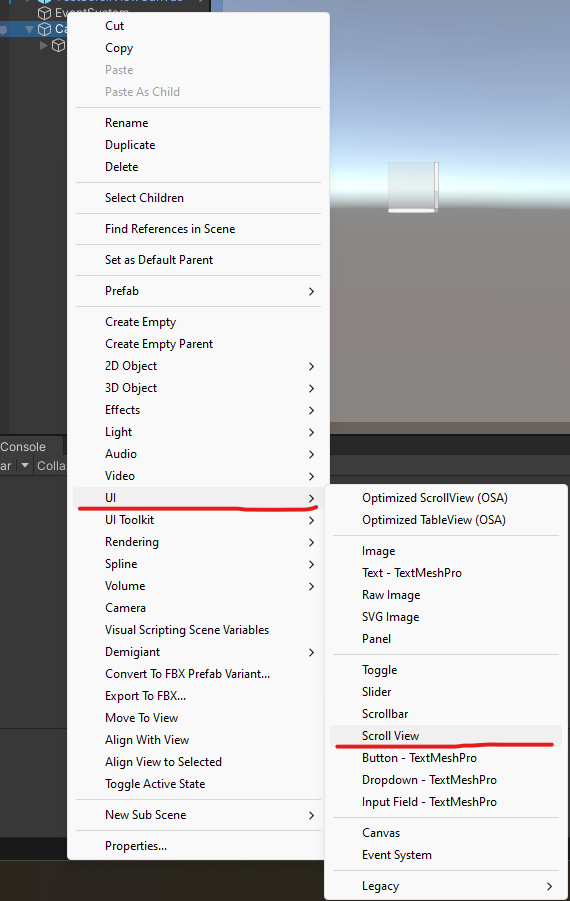Expand the Prefab submenu
Image resolution: width=570 pixels, height=901 pixels.
[198, 291]
